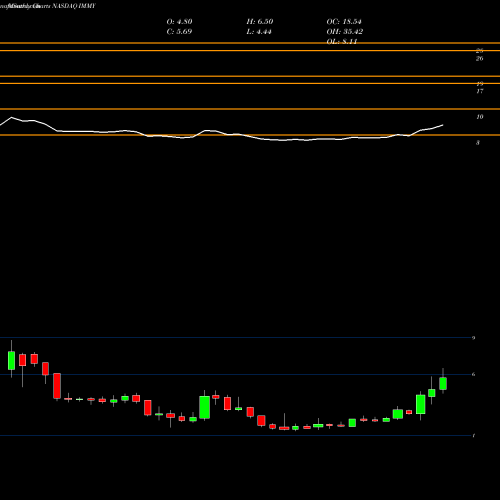The width and height of the screenshot is (500, 500).
Task: Click the right end of the white moving-average line
Action: point(443,125)
